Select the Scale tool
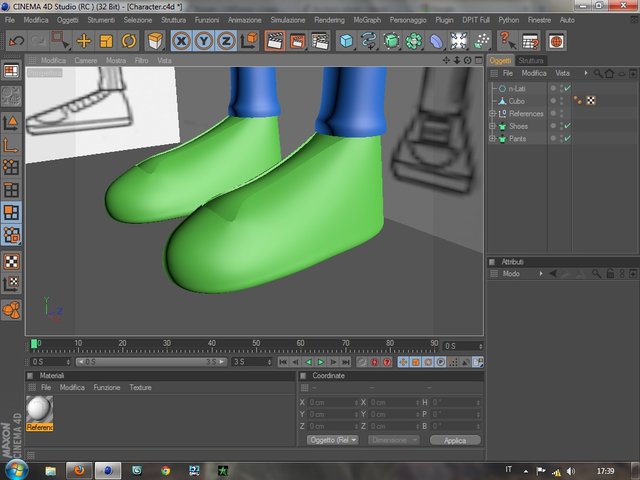 point(106,41)
